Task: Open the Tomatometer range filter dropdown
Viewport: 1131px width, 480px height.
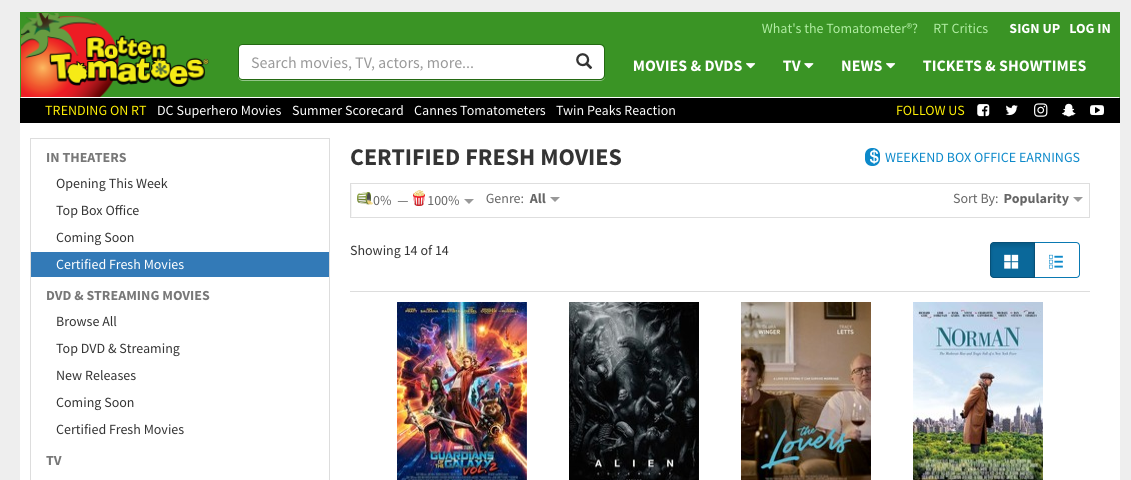Action: 415,200
